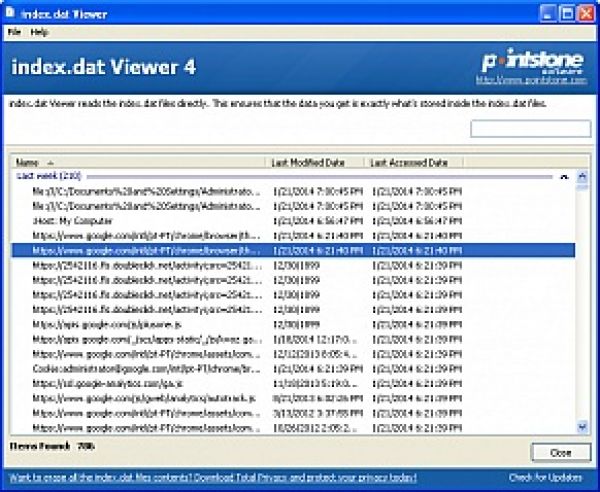The width and height of the screenshot is (600, 492).
Task: Select the ssl.google-analytics.com ga.js entry
Action: click(x=108, y=384)
